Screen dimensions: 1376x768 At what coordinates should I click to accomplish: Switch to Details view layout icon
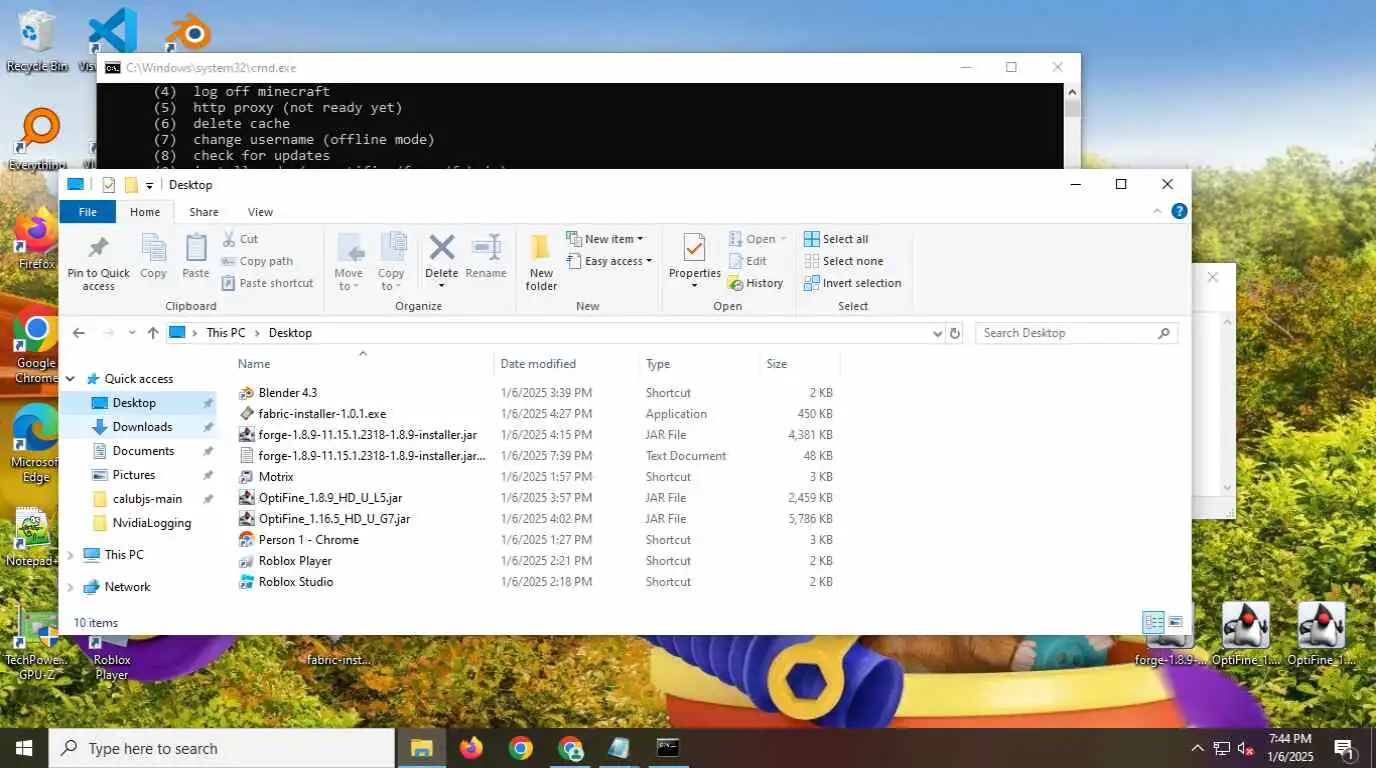tap(1153, 622)
